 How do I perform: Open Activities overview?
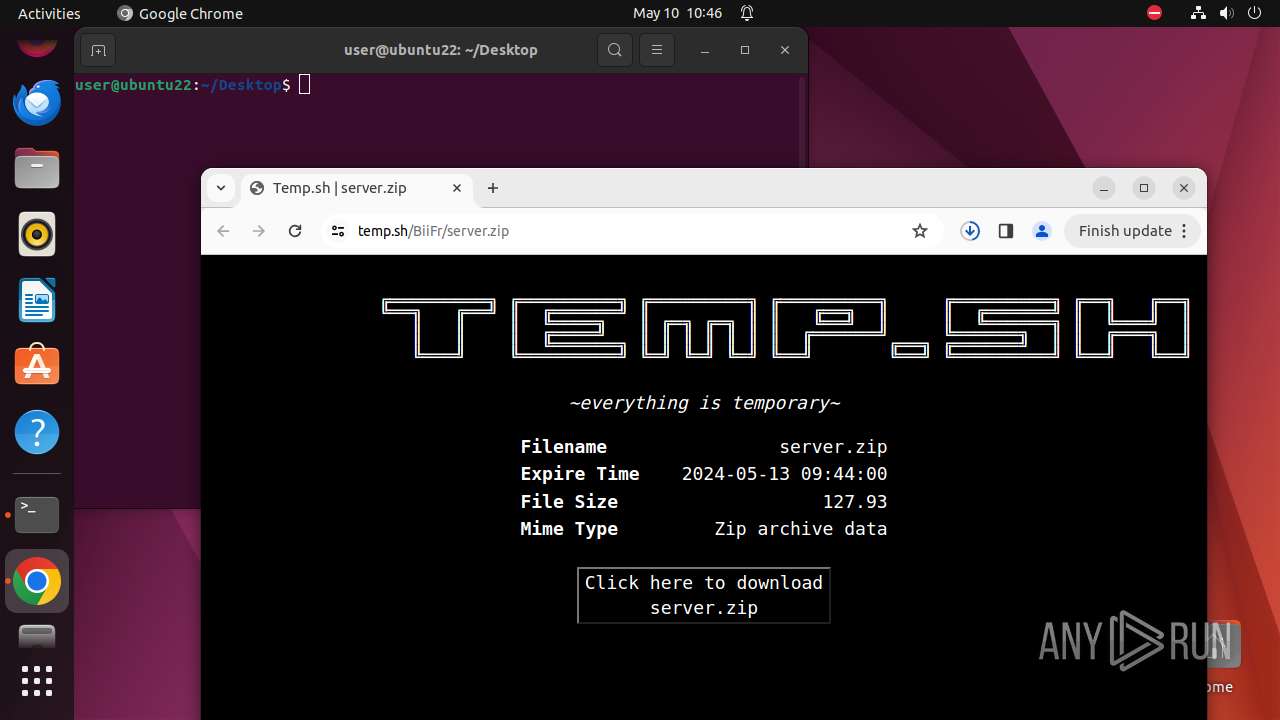click(49, 13)
